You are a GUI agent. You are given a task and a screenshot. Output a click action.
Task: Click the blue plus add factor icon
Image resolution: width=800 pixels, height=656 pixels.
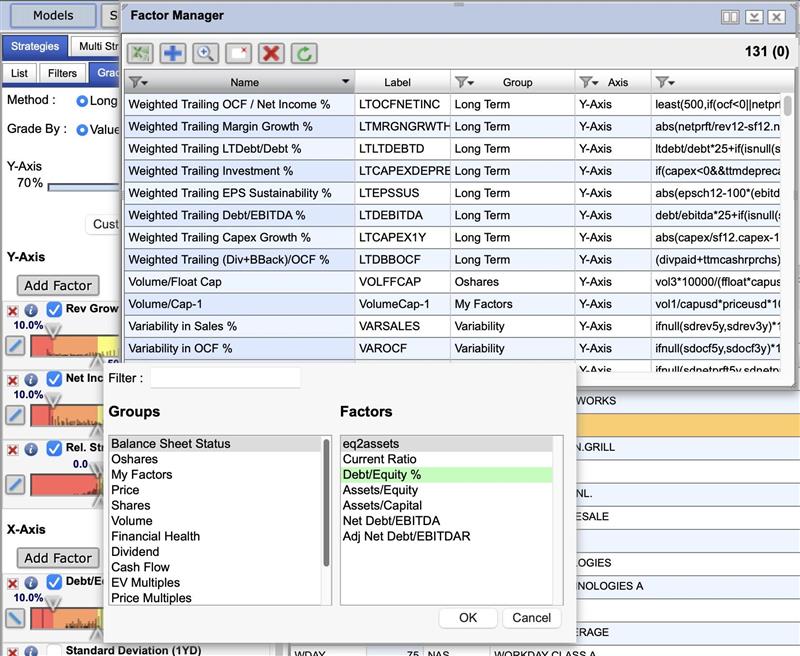[x=172, y=53]
